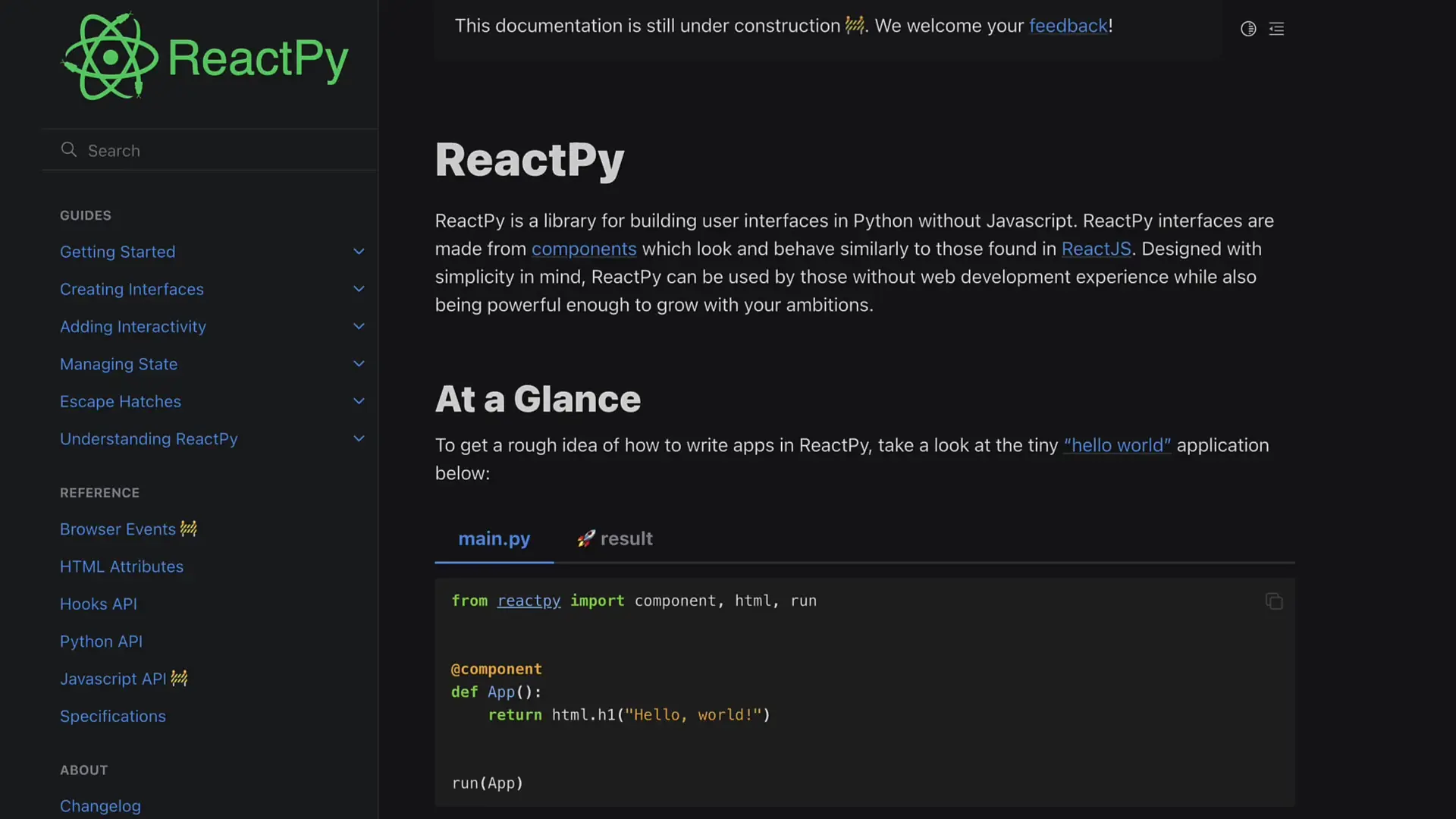Follow the ReactJS link
The width and height of the screenshot is (1456, 819).
1096,249
